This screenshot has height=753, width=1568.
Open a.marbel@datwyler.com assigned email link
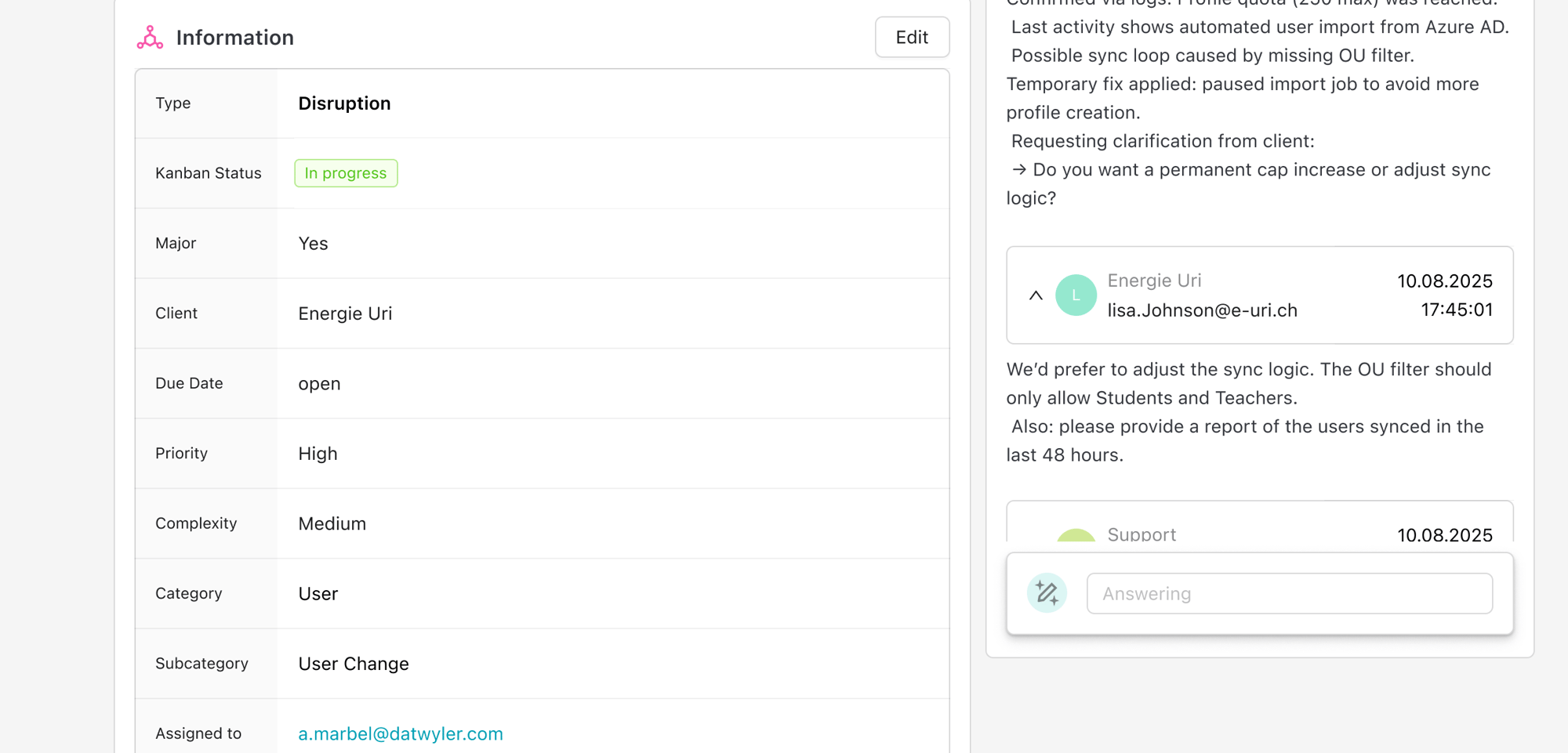[x=400, y=733]
